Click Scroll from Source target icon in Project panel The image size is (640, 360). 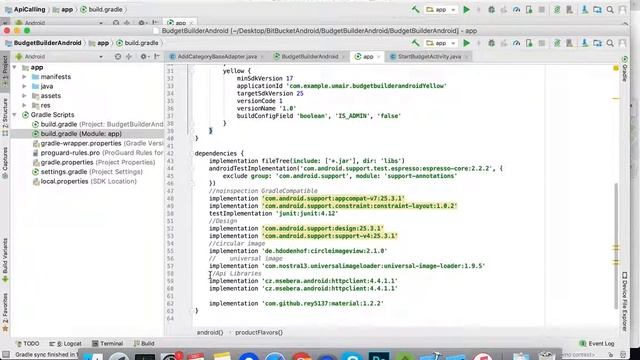click(x=118, y=56)
